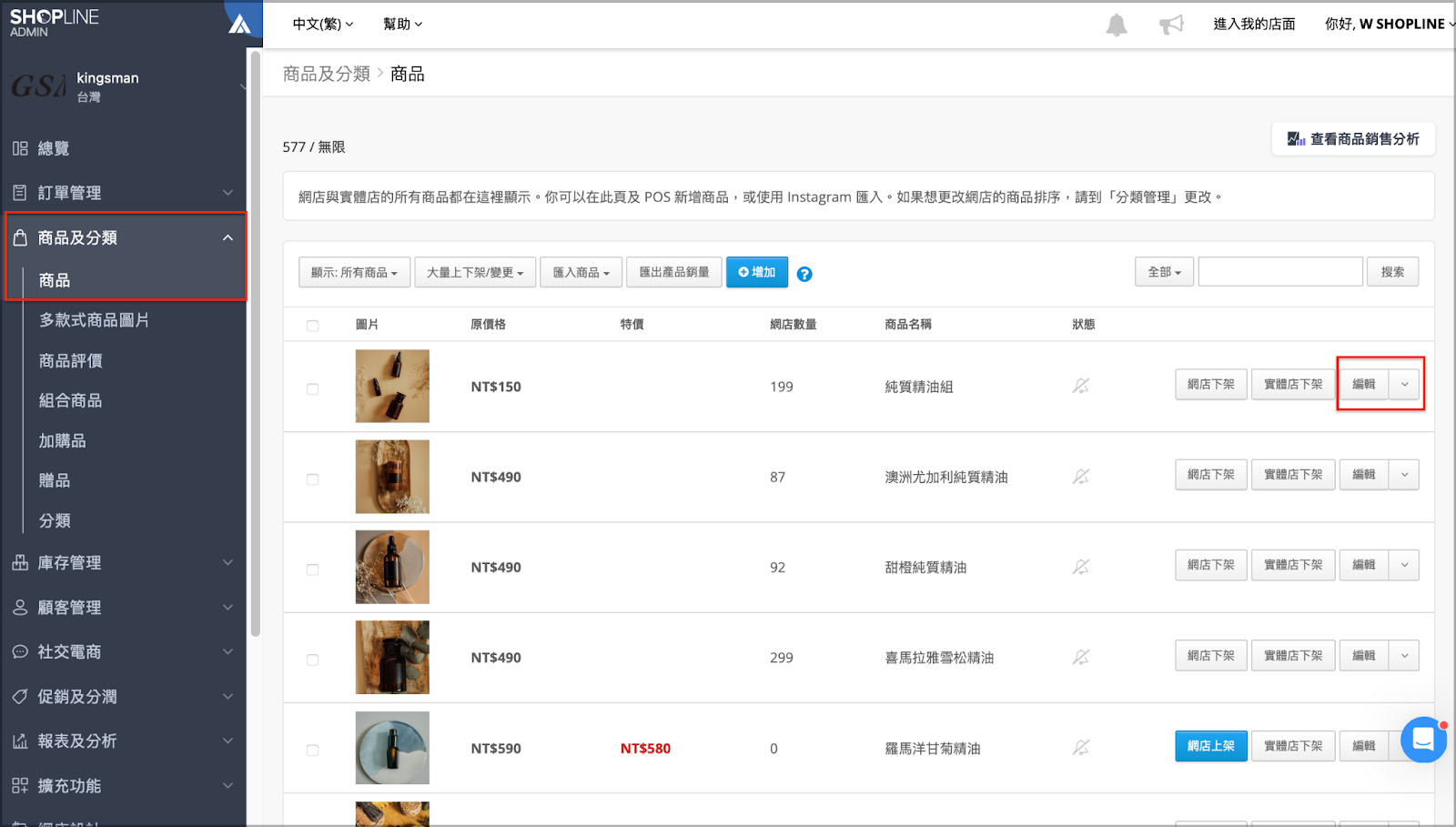Open the 大量上下架/變更 dropdown
The height and width of the screenshot is (827, 1456).
[x=475, y=272]
